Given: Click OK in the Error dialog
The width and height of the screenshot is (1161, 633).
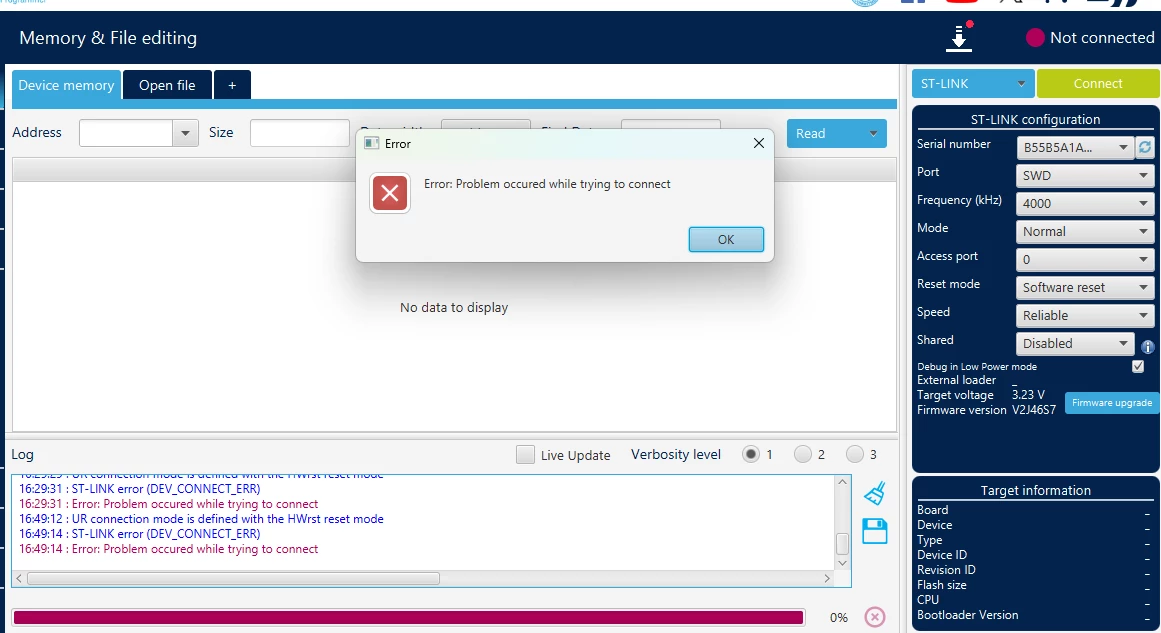Looking at the screenshot, I should point(726,239).
